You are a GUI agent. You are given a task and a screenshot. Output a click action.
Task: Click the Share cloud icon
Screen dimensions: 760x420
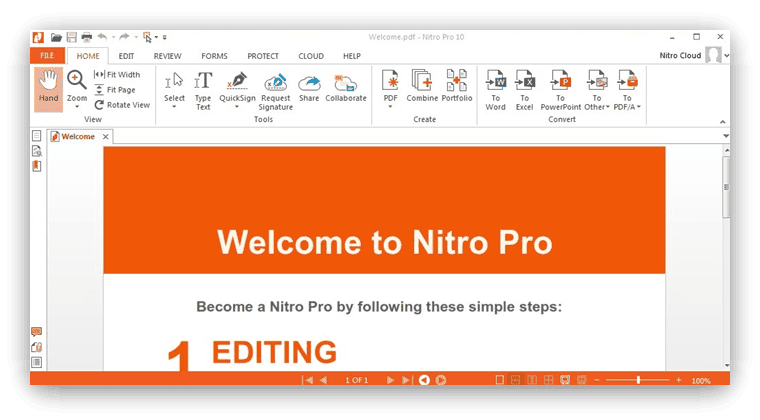coord(309,83)
